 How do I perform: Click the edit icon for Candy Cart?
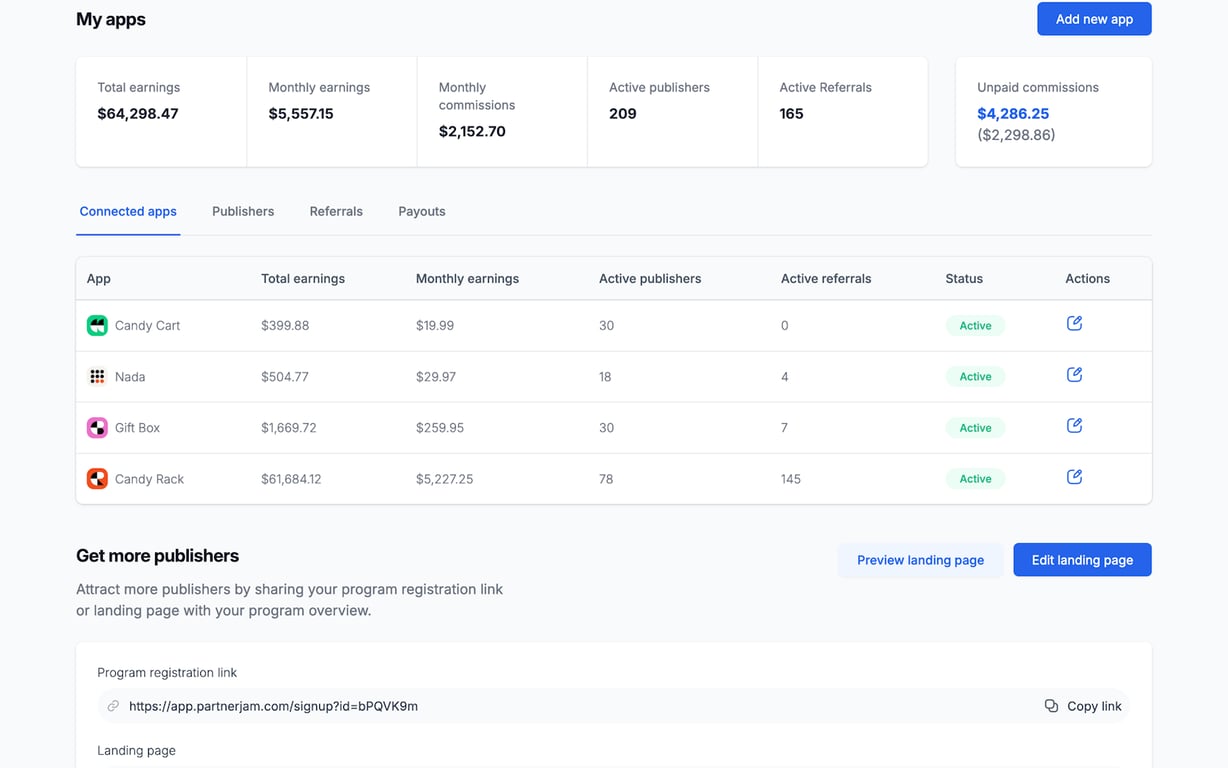click(x=1074, y=323)
